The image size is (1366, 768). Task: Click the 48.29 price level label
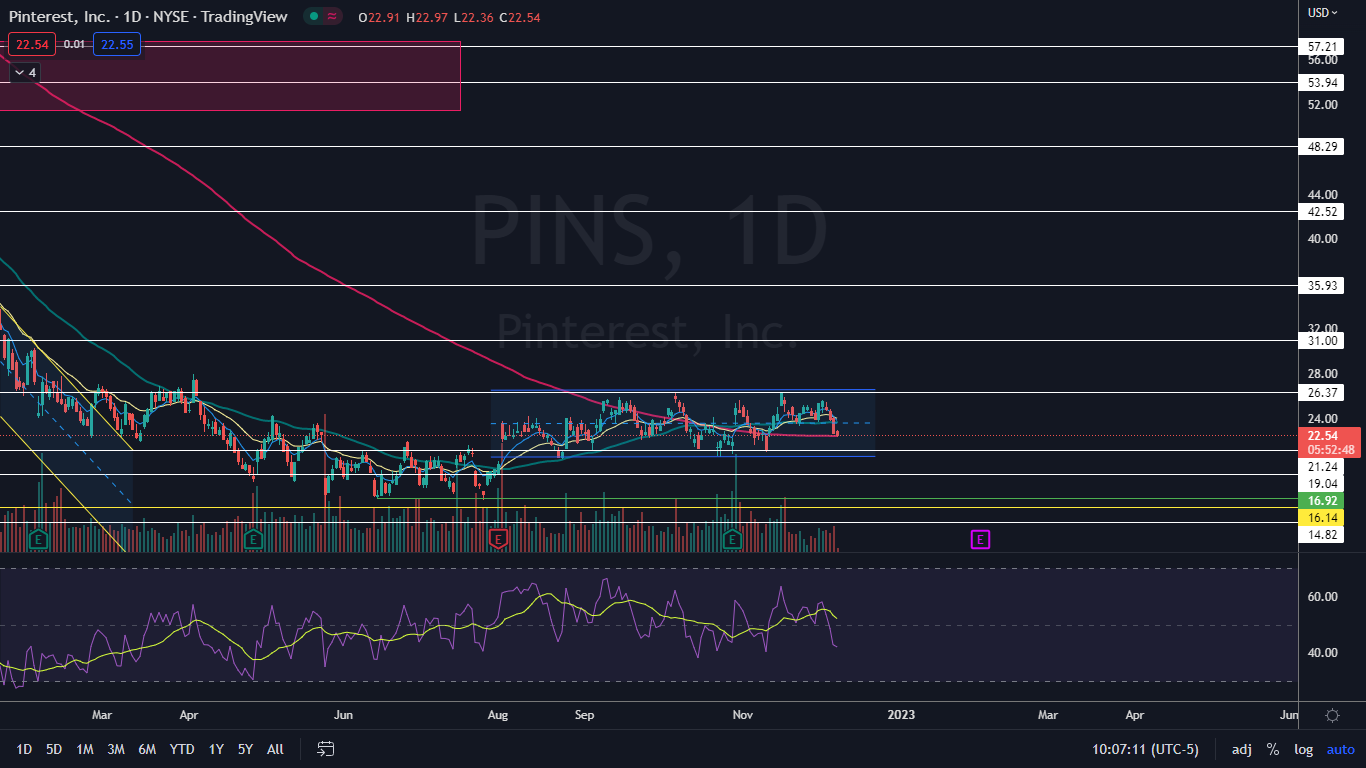(x=1324, y=146)
